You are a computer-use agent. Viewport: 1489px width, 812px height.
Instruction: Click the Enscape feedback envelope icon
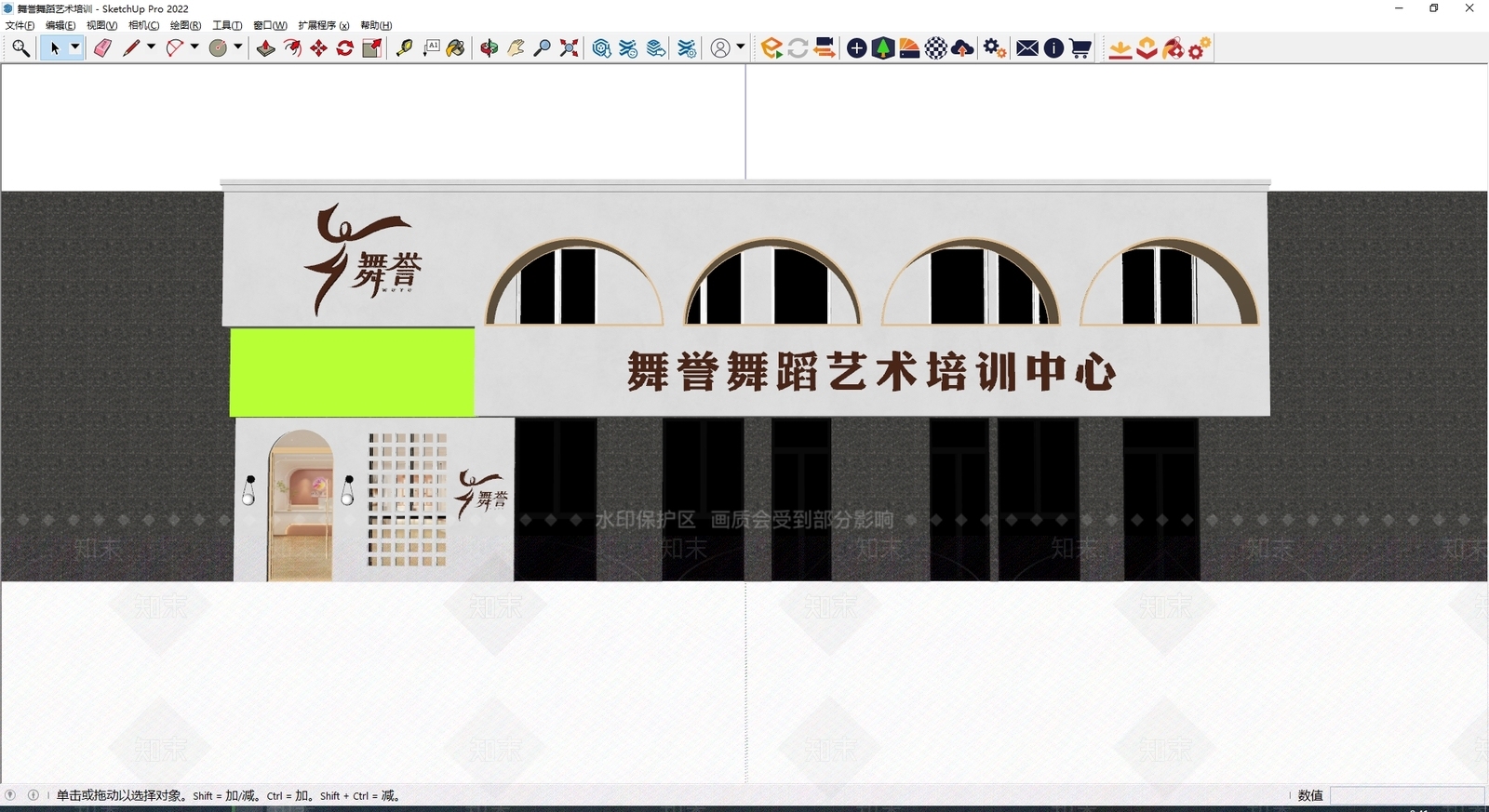[x=1027, y=48]
